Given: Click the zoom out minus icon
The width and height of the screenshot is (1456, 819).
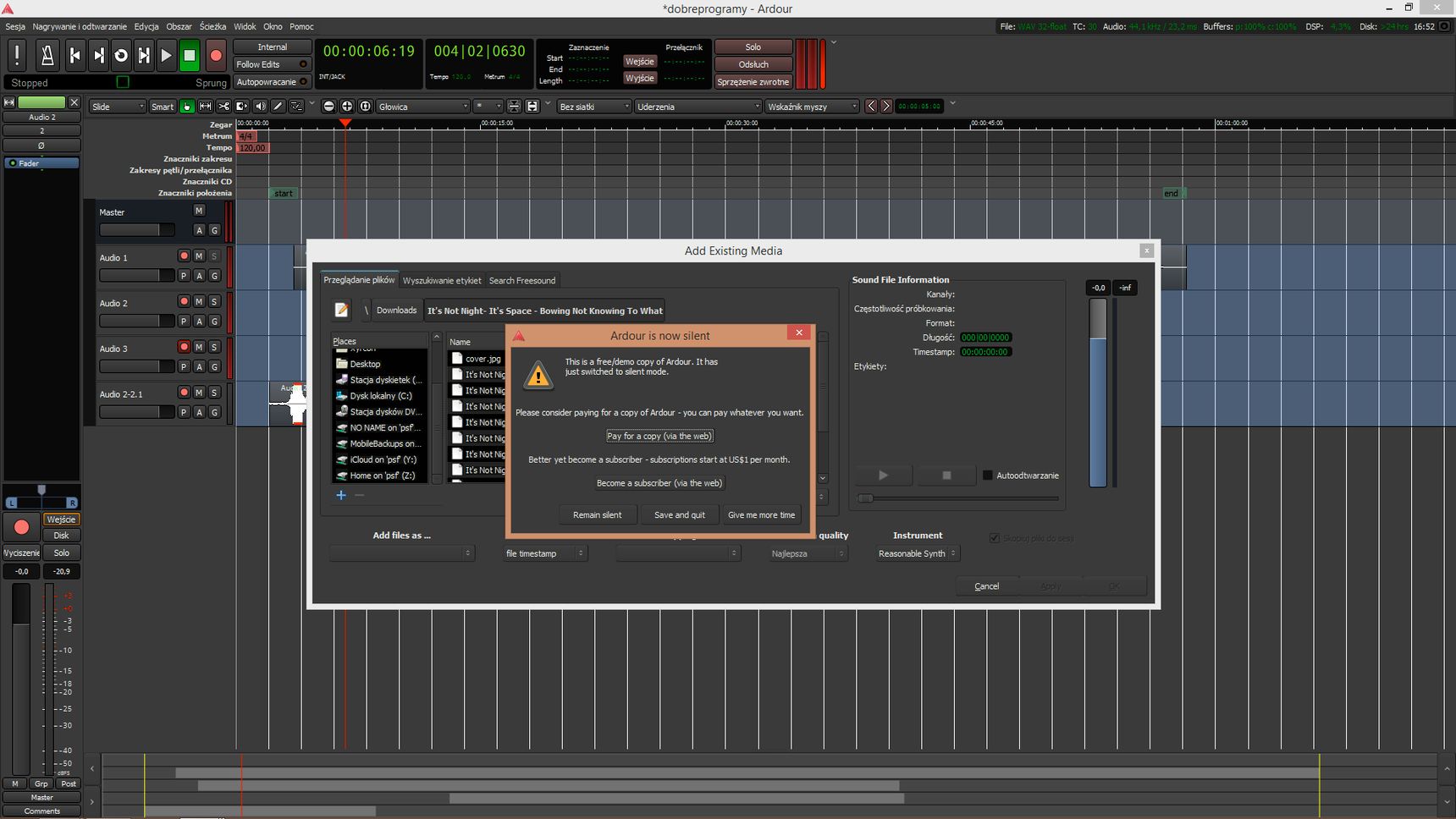Looking at the screenshot, I should coord(328,106).
